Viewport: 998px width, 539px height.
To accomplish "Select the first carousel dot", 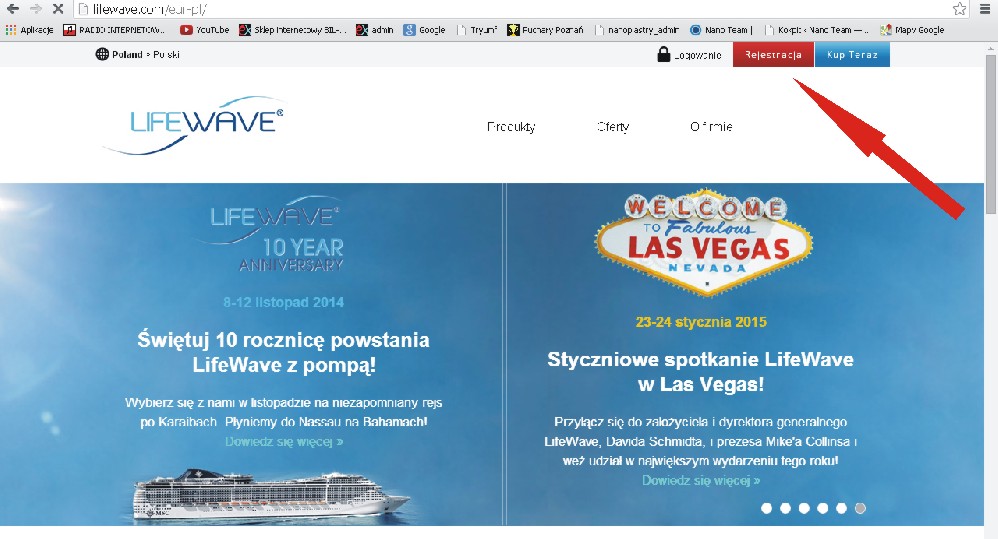I will pos(766,508).
